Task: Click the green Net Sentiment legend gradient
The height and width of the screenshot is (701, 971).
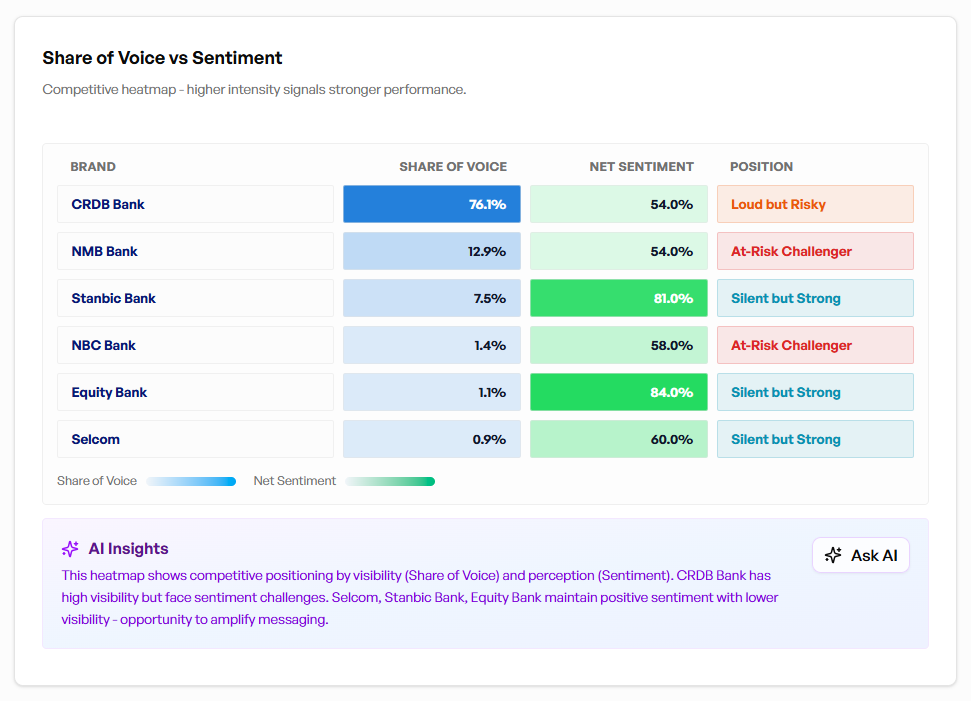Action: click(x=390, y=481)
